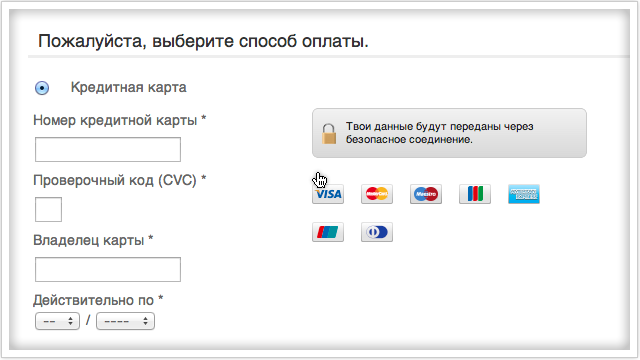Open the expiry month dropdown
The width and height of the screenshot is (640, 360).
[57, 321]
